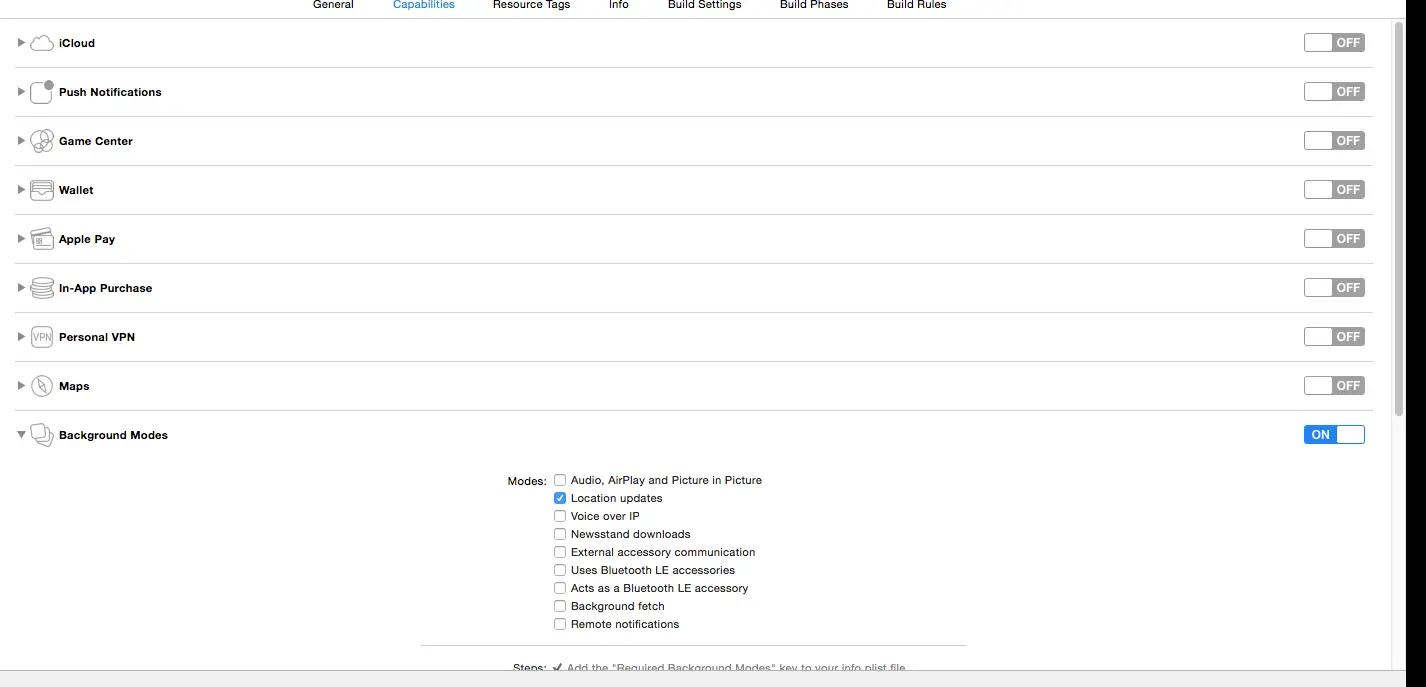The image size is (1426, 687).
Task: Click the "Background Modes" heading text
Action: [113, 435]
